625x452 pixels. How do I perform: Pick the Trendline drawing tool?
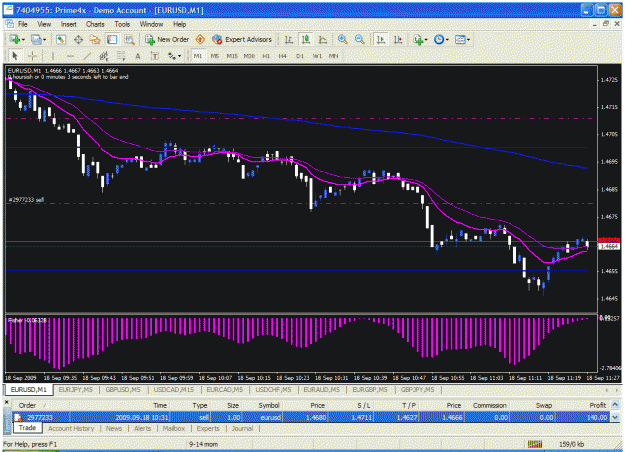point(87,56)
